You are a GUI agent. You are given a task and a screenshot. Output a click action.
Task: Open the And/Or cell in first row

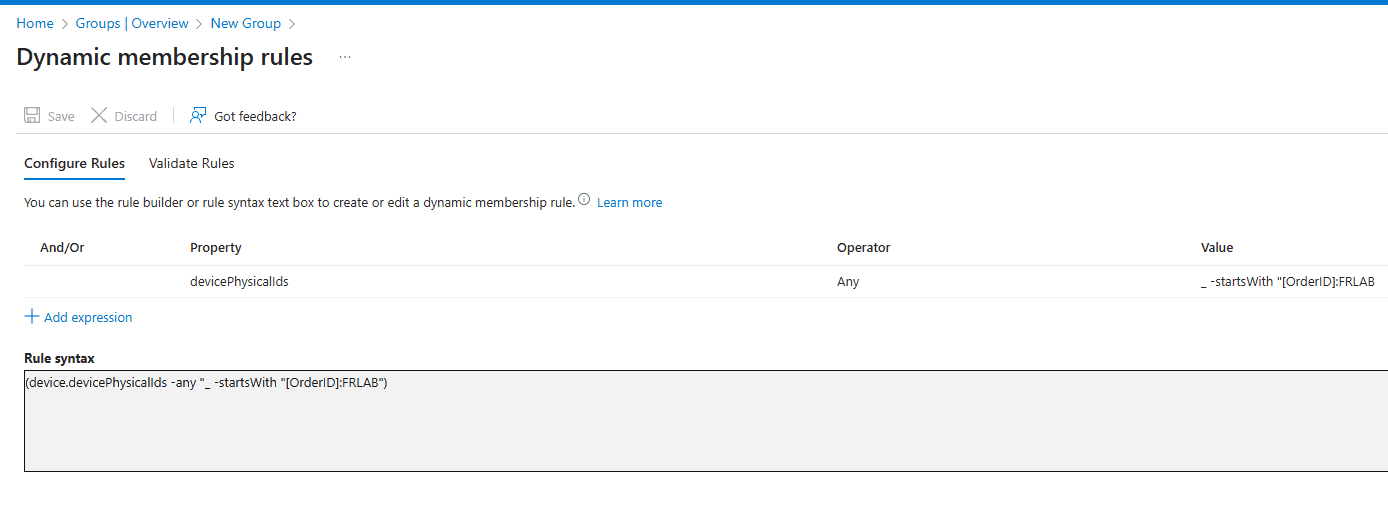pos(100,282)
